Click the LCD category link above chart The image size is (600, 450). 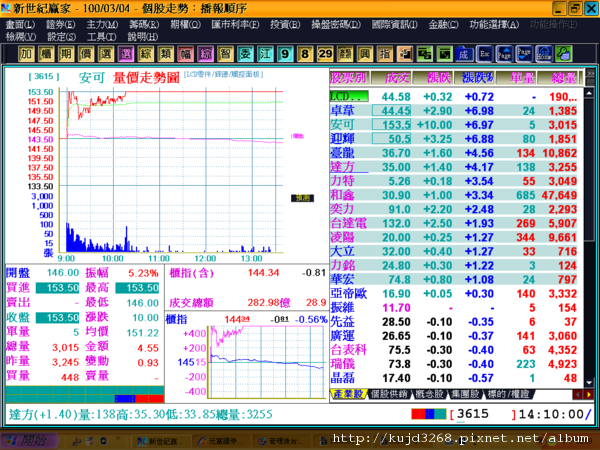223,74
